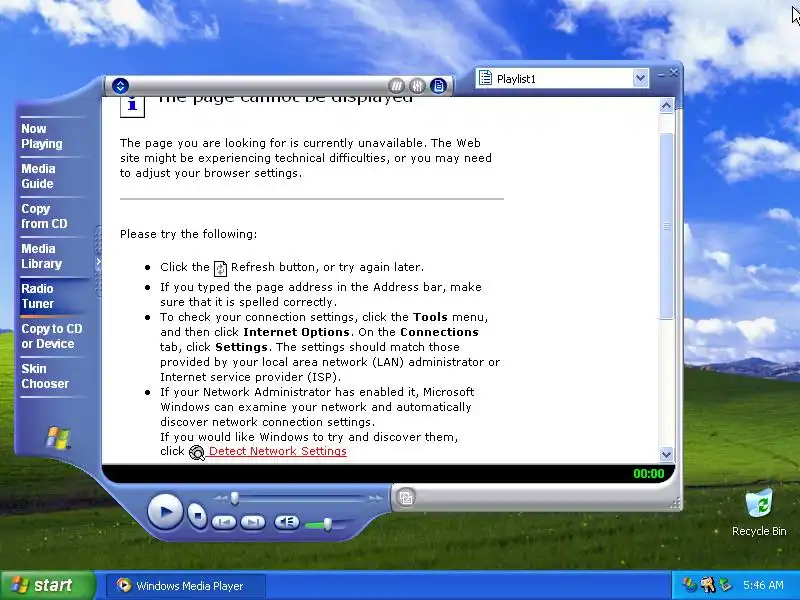Click Detect Network Settings link
The image size is (800, 600).
[x=278, y=451]
